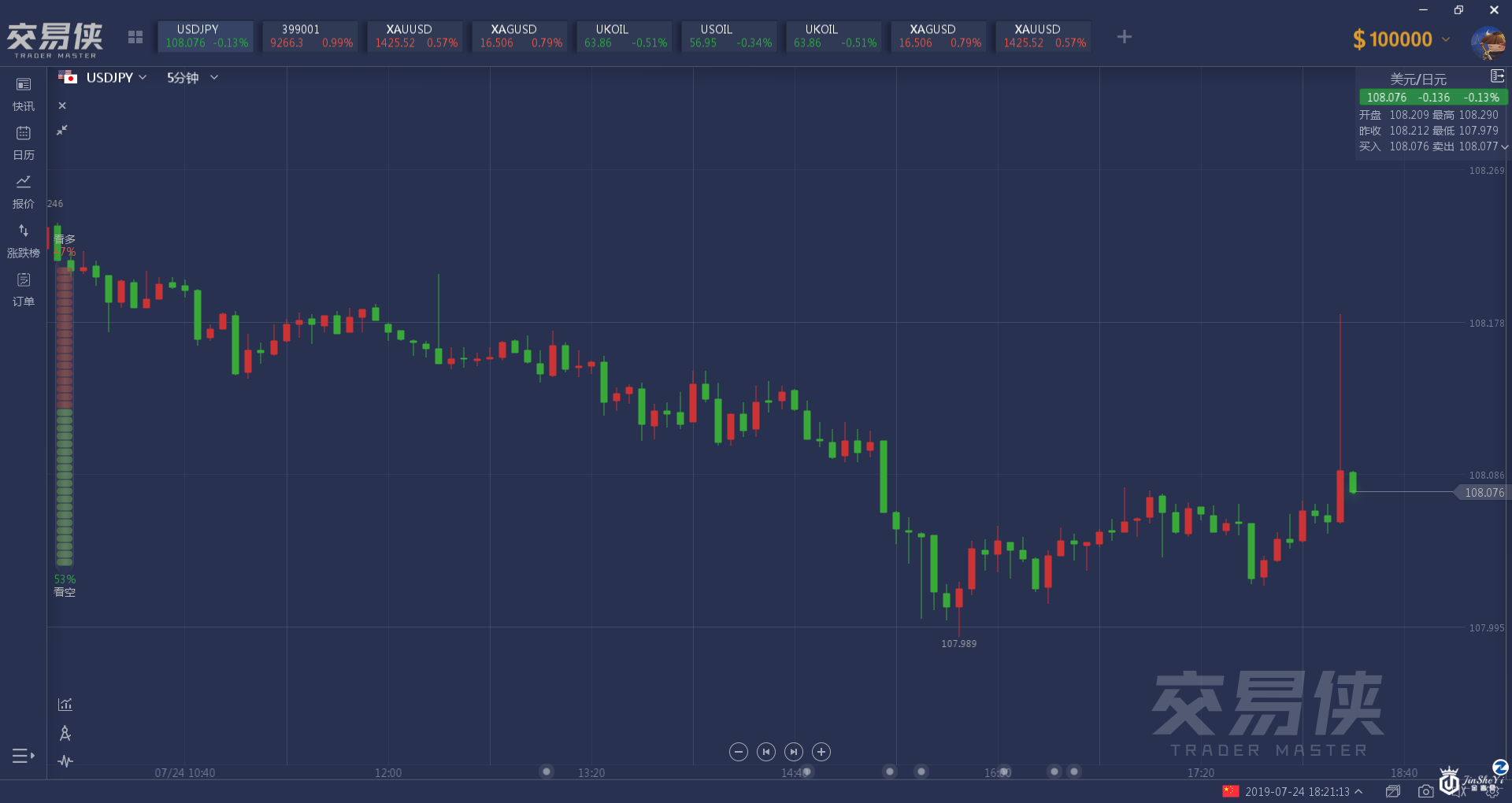Expand the USDJPY symbol dropdown
The image size is (1512, 803).
pos(114,77)
